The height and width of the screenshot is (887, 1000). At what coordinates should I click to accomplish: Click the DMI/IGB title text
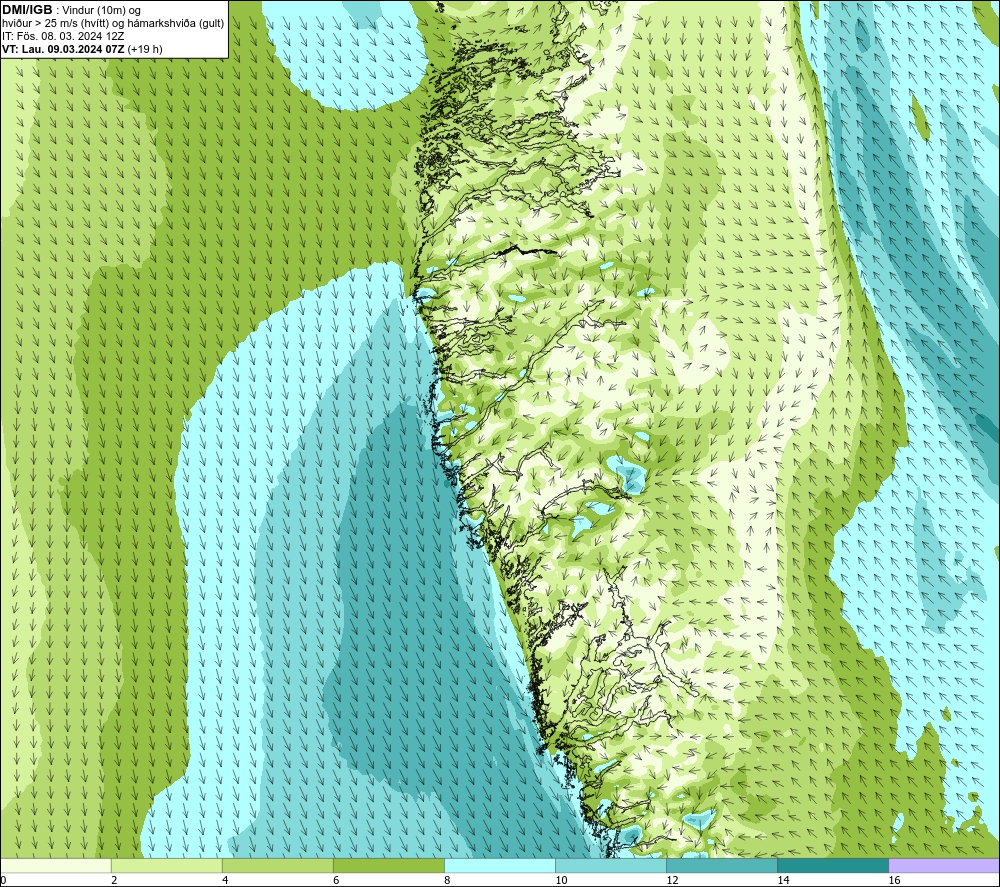tap(27, 10)
